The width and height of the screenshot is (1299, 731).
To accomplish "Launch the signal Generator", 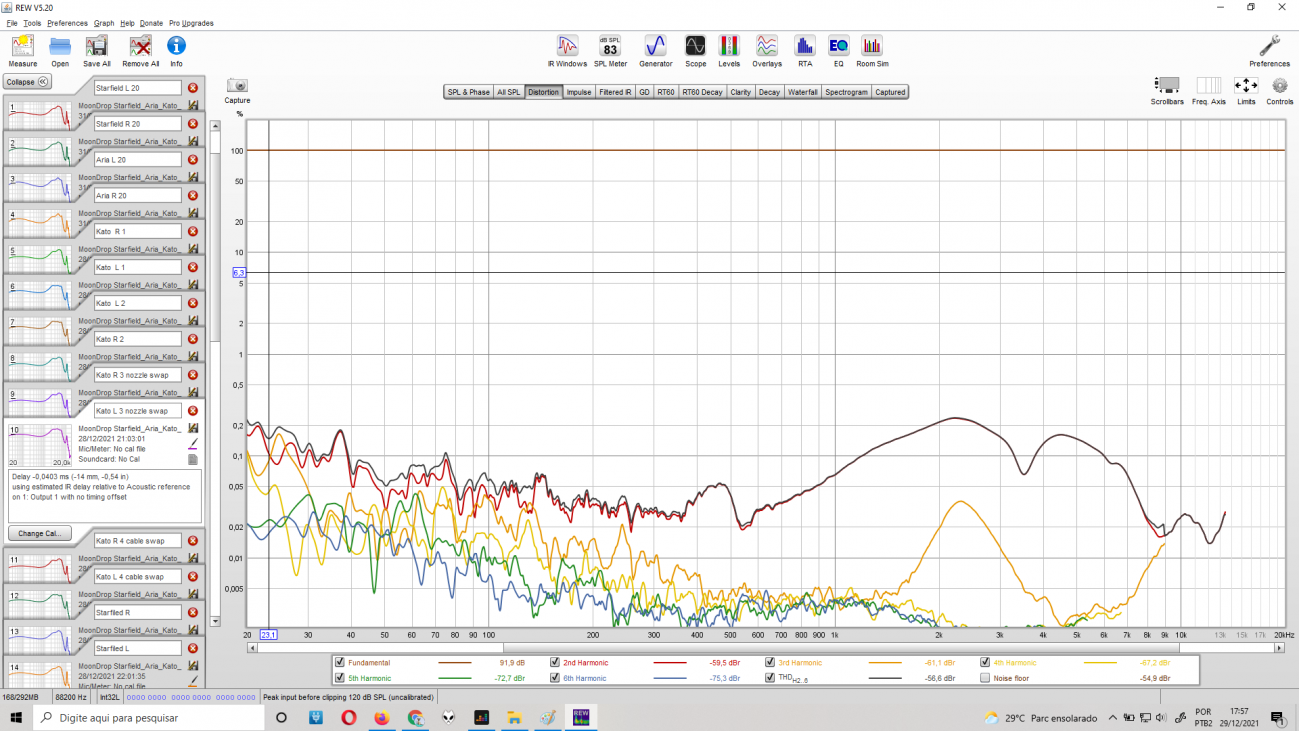I will (655, 51).
